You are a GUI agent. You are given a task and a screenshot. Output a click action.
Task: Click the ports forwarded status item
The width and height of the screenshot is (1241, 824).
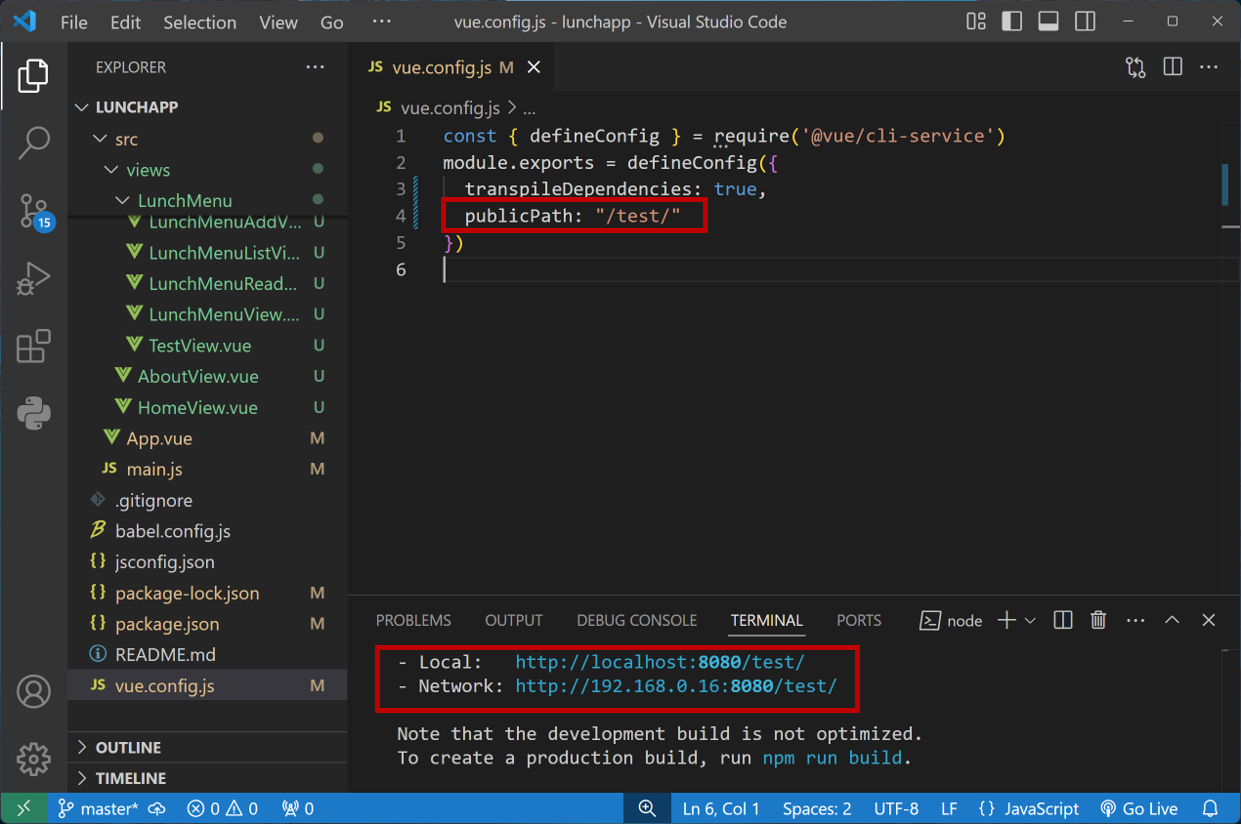pyautogui.click(x=298, y=809)
